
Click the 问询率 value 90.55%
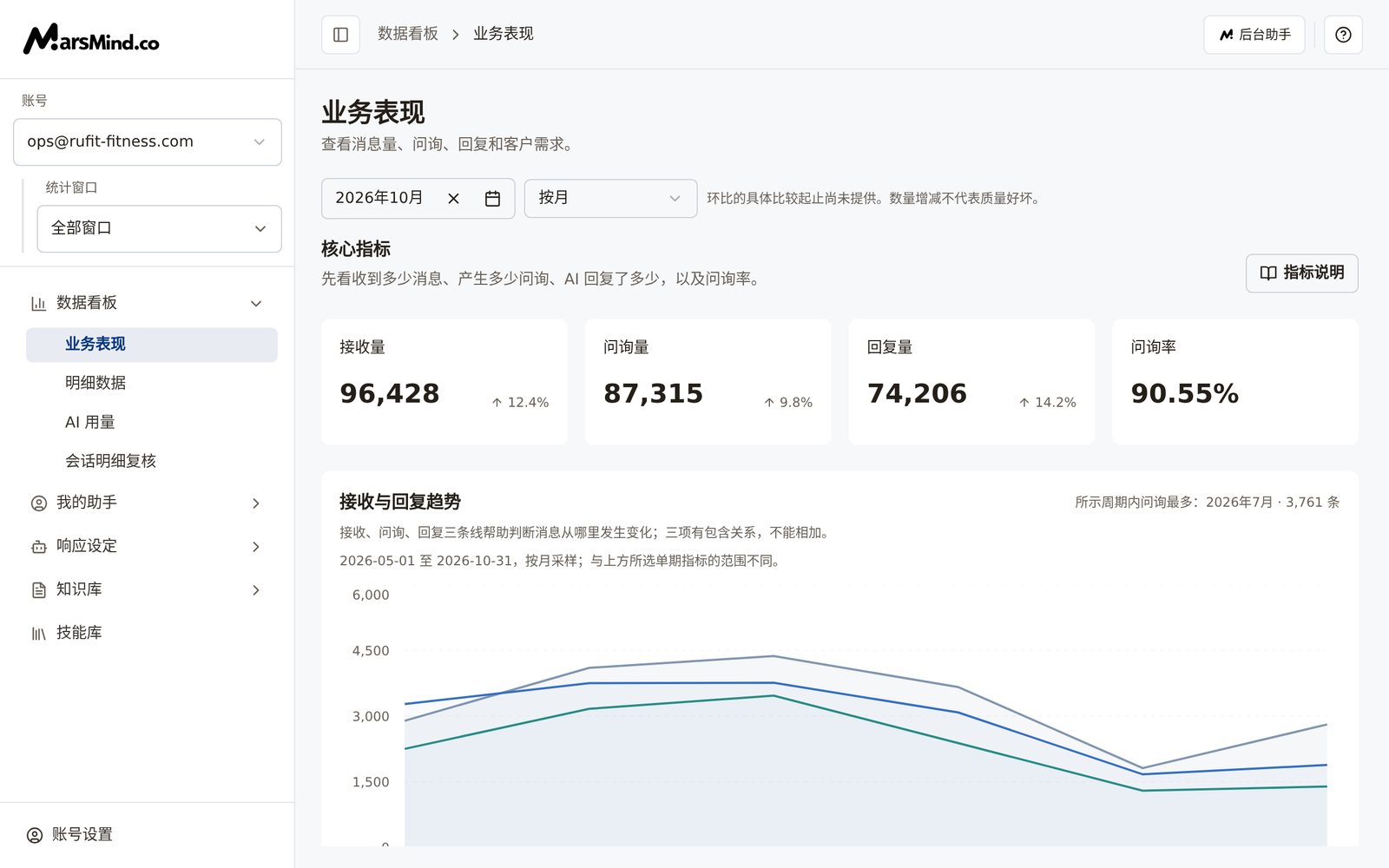tap(1185, 394)
